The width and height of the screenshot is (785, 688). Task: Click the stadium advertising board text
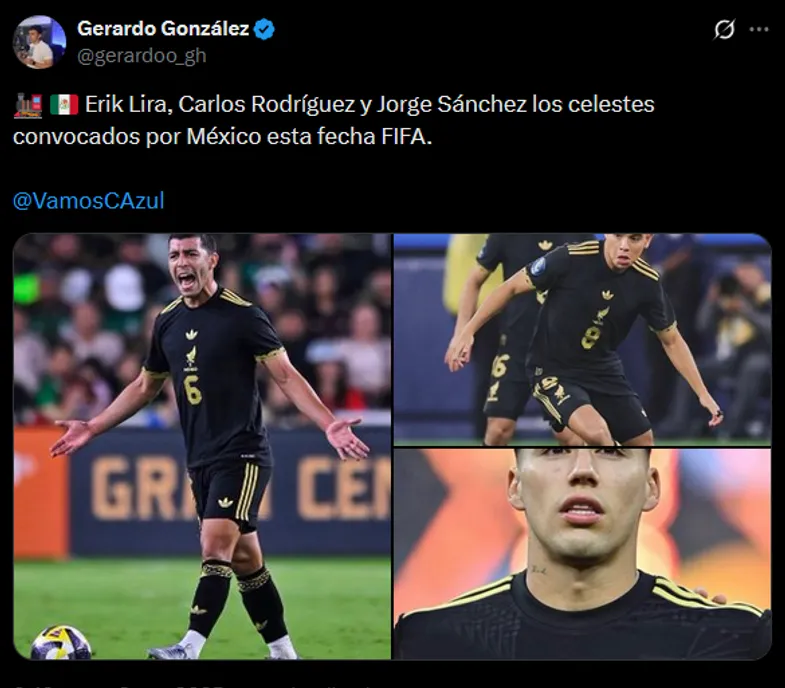pyautogui.click(x=240, y=489)
